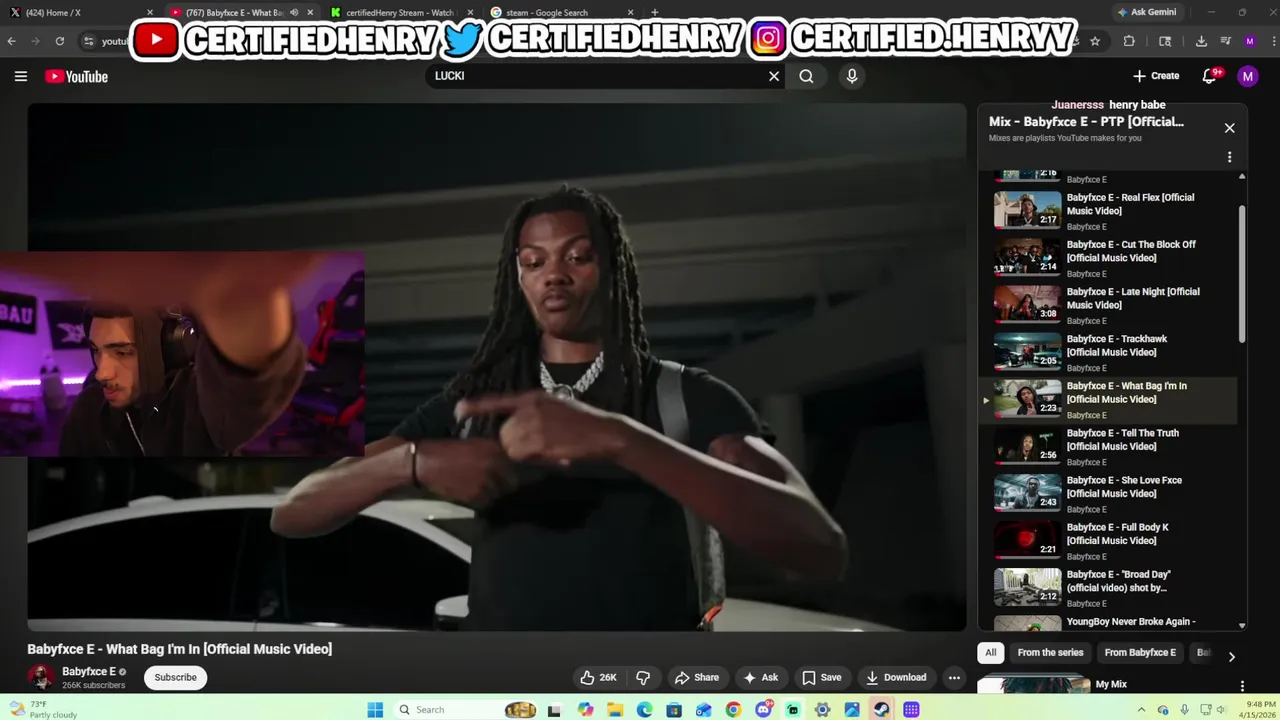
Task: Go back in the browser
Action: [x=11, y=41]
